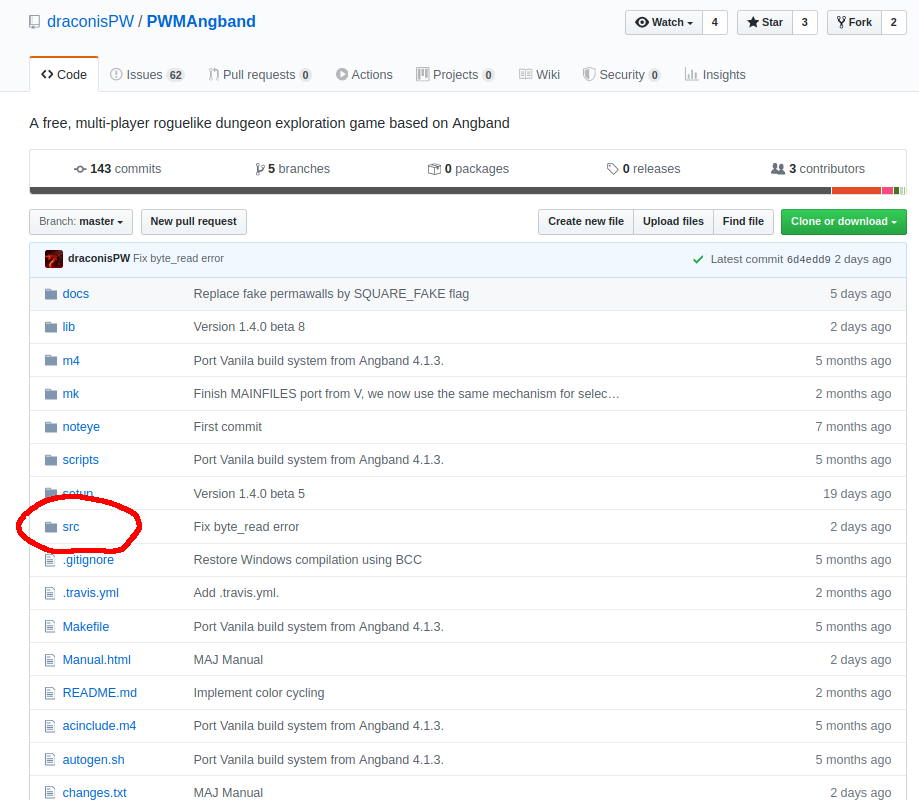Click the src folder icon

[x=51, y=527]
